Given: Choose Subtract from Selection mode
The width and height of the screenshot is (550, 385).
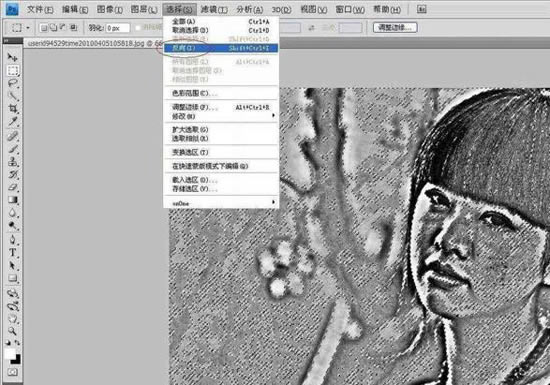Looking at the screenshot, I should (63, 27).
